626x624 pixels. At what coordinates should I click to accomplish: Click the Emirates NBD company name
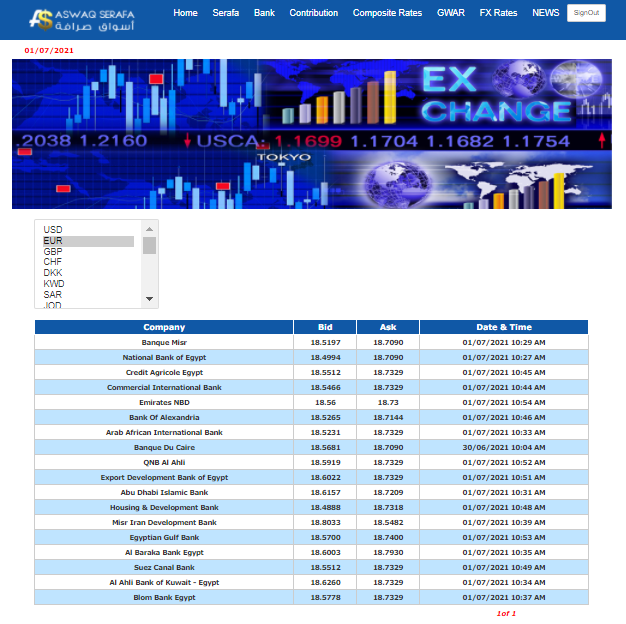(x=164, y=402)
